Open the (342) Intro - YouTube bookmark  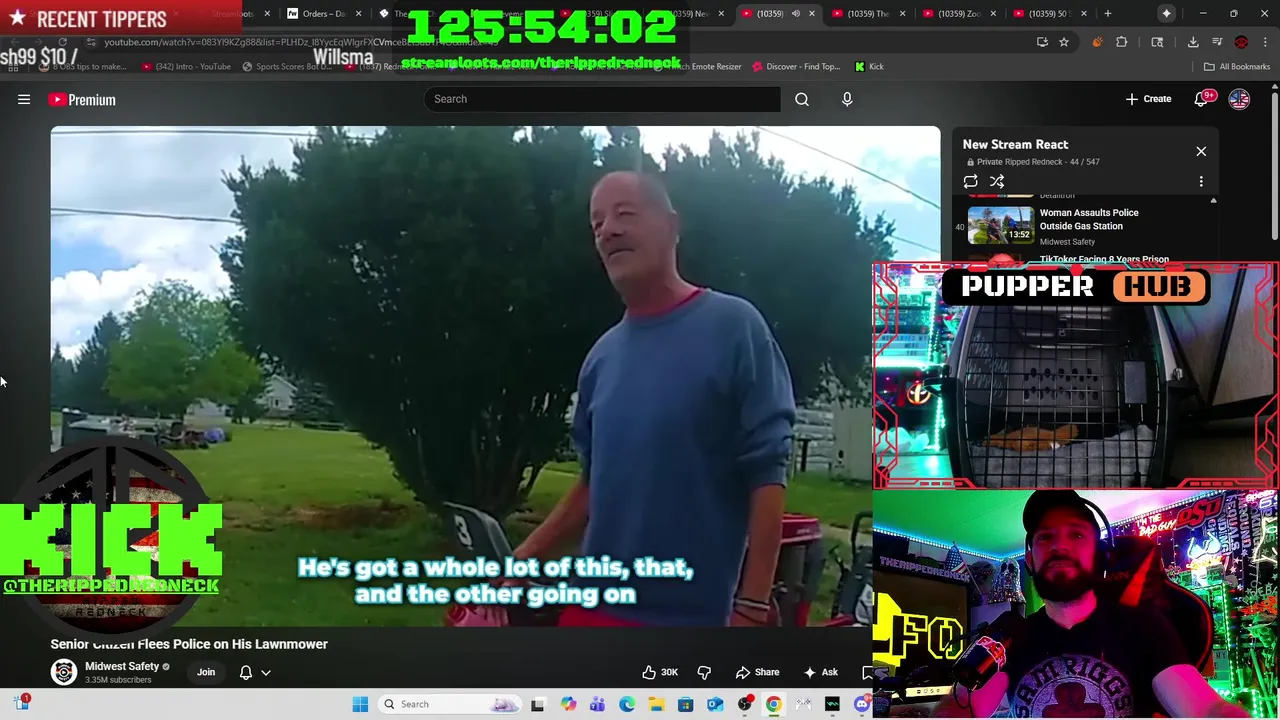point(186,66)
